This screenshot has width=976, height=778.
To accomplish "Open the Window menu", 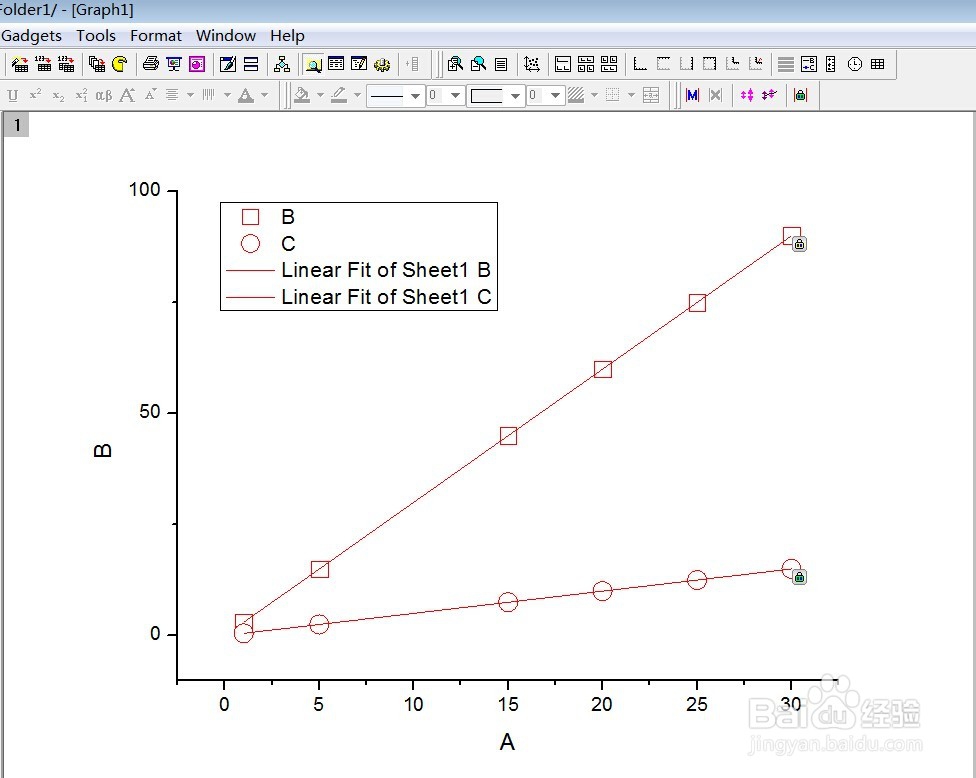I will pyautogui.click(x=225, y=35).
